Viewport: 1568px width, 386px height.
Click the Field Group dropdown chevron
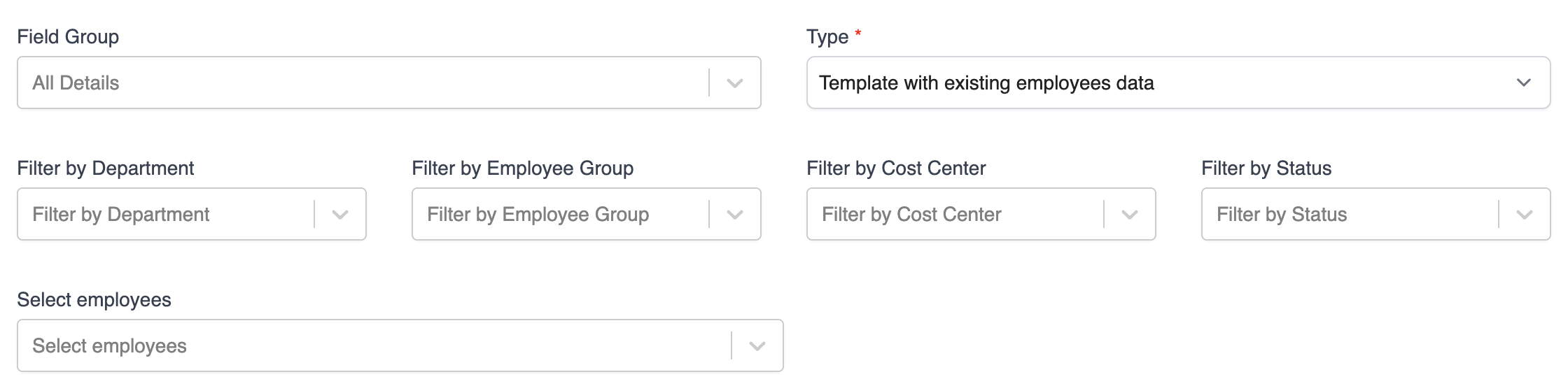734,83
